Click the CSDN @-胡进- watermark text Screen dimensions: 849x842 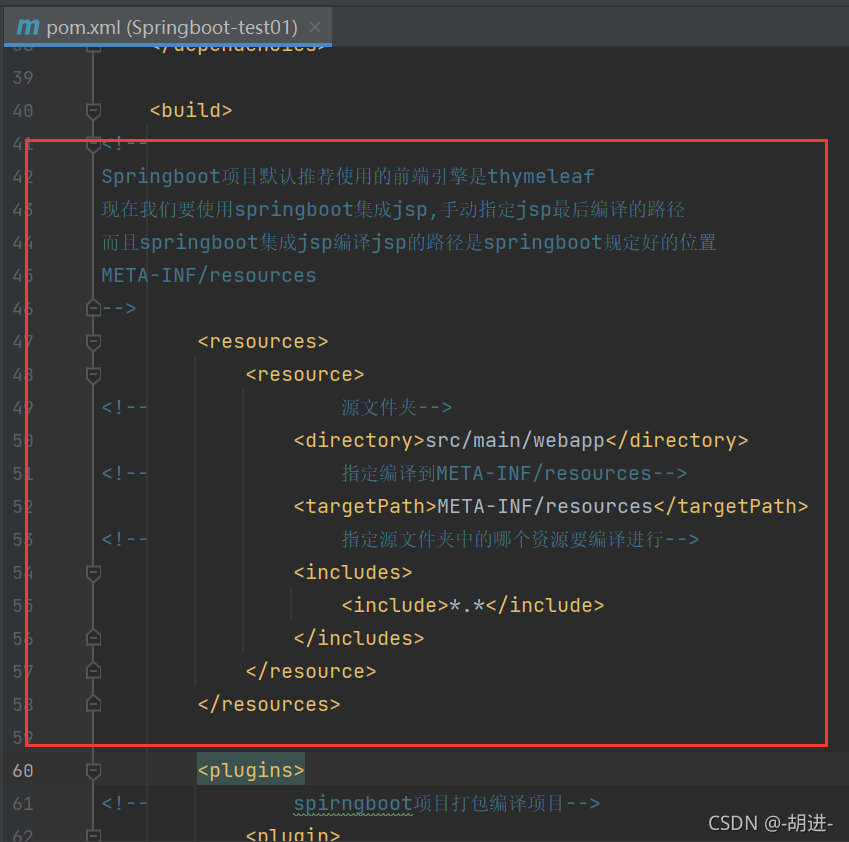[x=771, y=822]
